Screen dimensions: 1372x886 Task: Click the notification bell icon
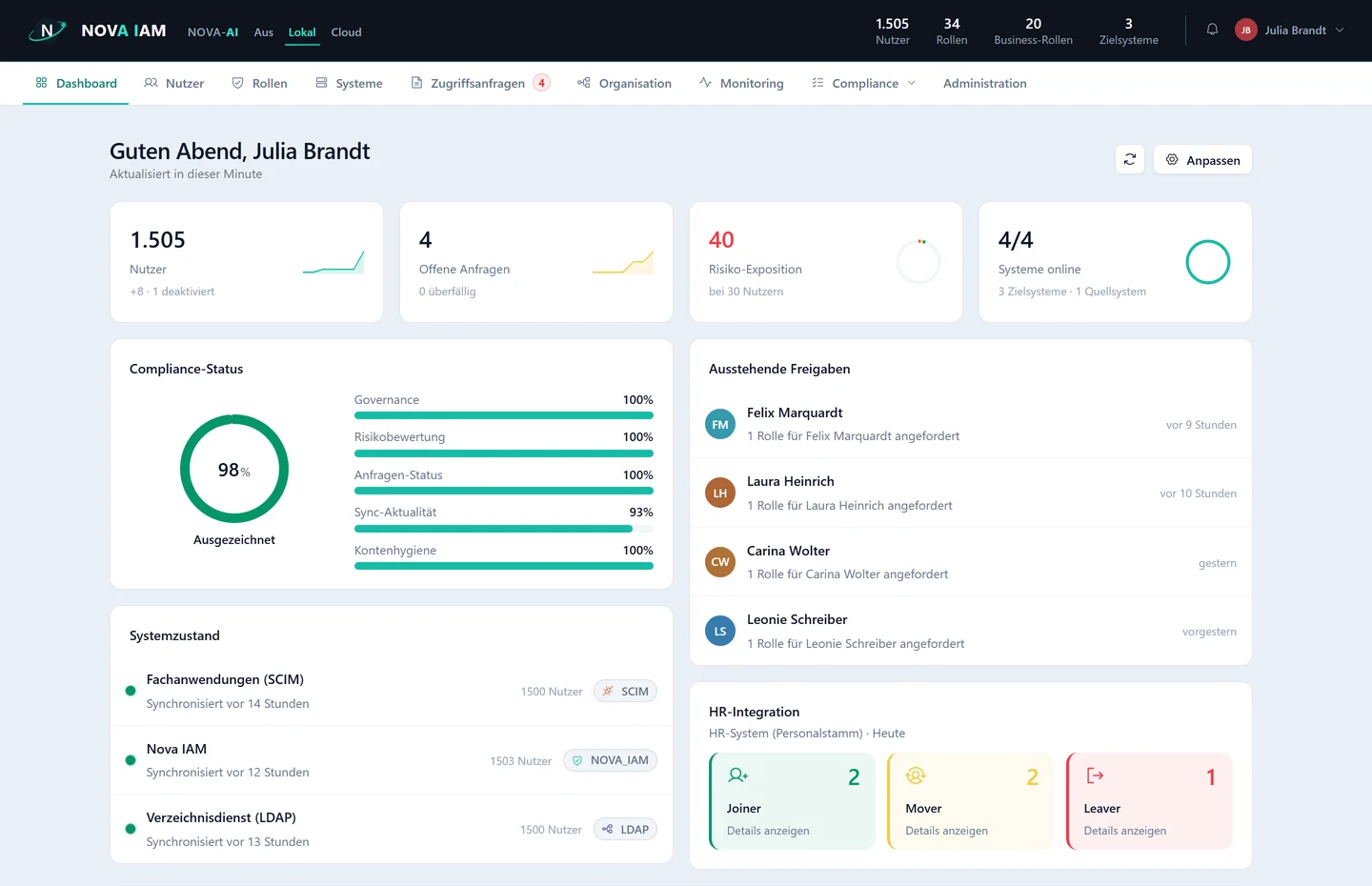click(x=1212, y=30)
